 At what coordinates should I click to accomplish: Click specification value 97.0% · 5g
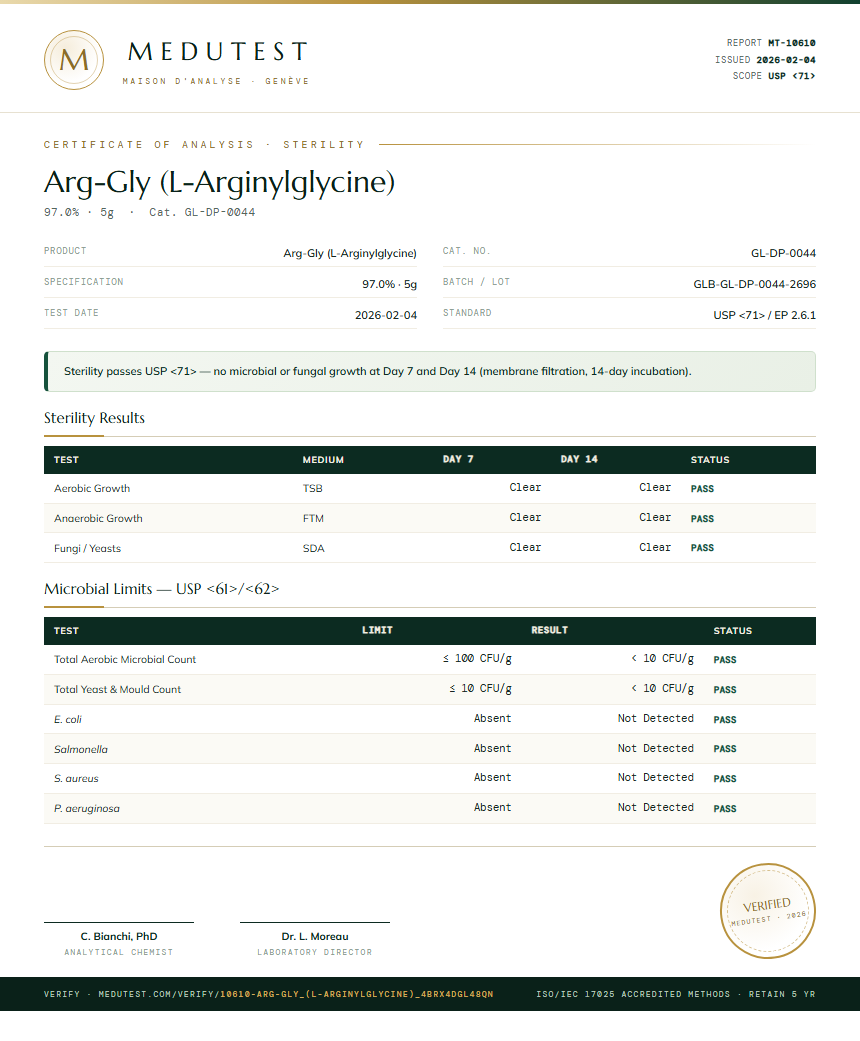click(x=389, y=284)
